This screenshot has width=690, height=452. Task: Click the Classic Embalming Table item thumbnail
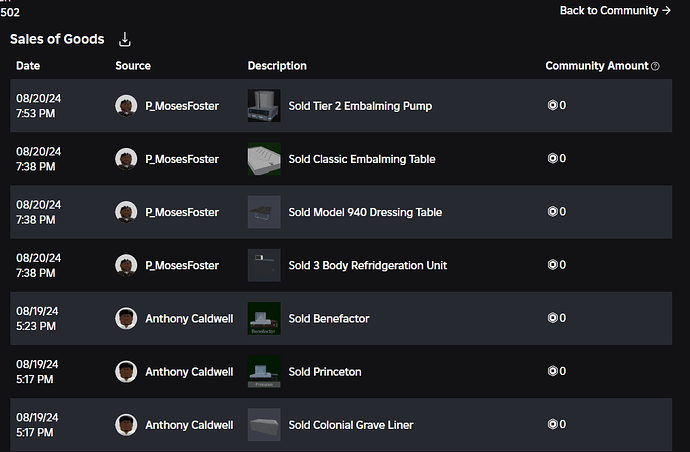[264, 158]
